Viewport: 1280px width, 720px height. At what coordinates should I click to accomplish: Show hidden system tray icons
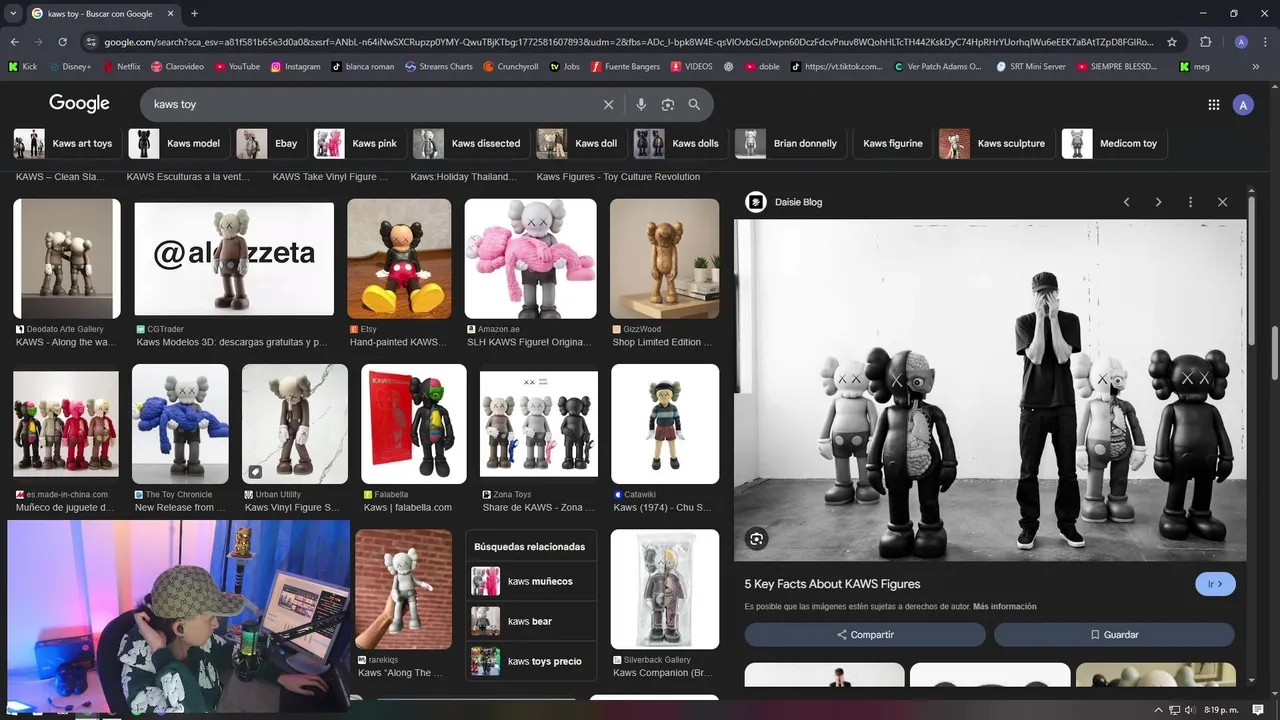(x=1158, y=710)
